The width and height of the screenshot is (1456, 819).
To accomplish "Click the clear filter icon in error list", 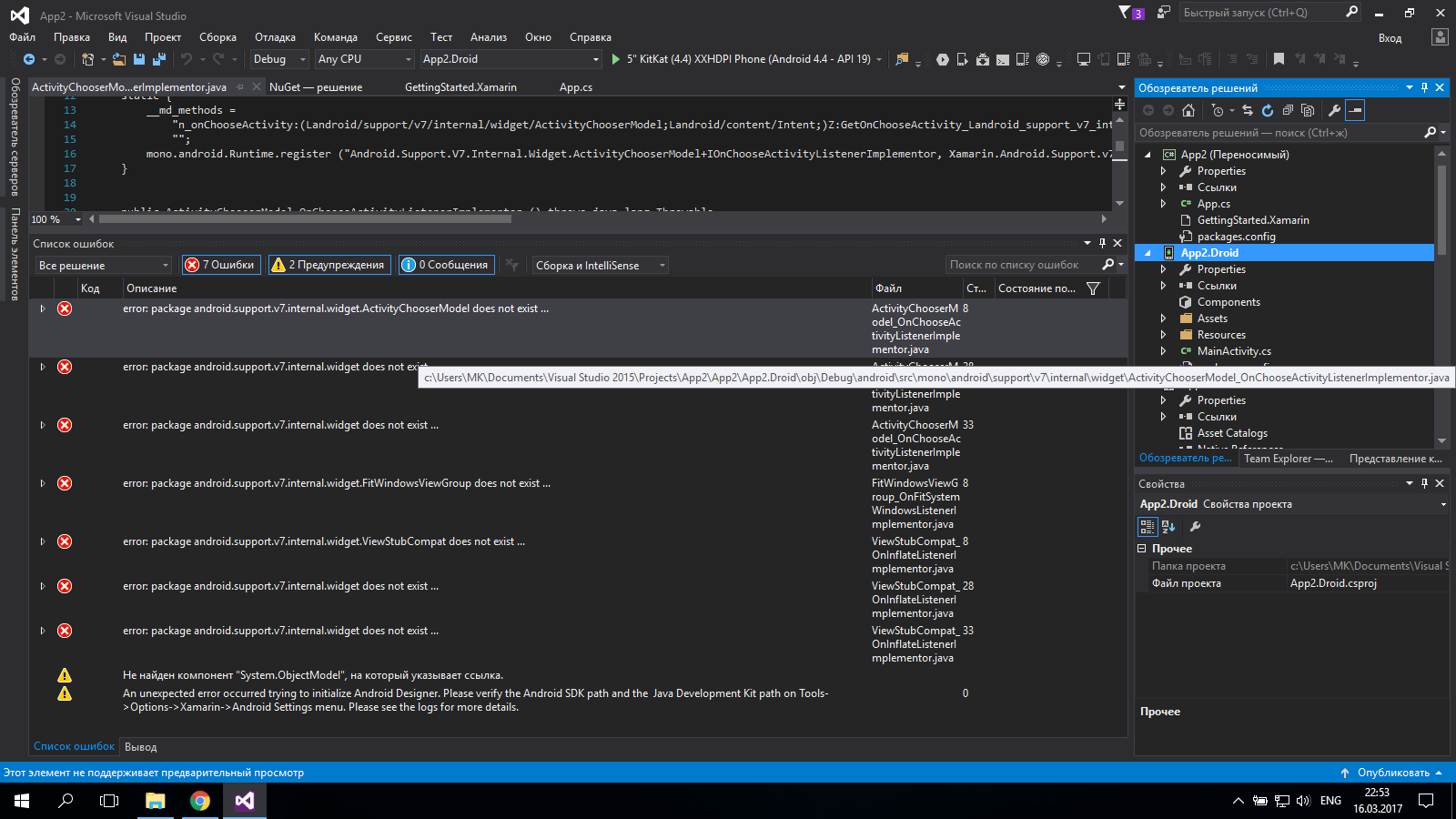I will (x=512, y=265).
